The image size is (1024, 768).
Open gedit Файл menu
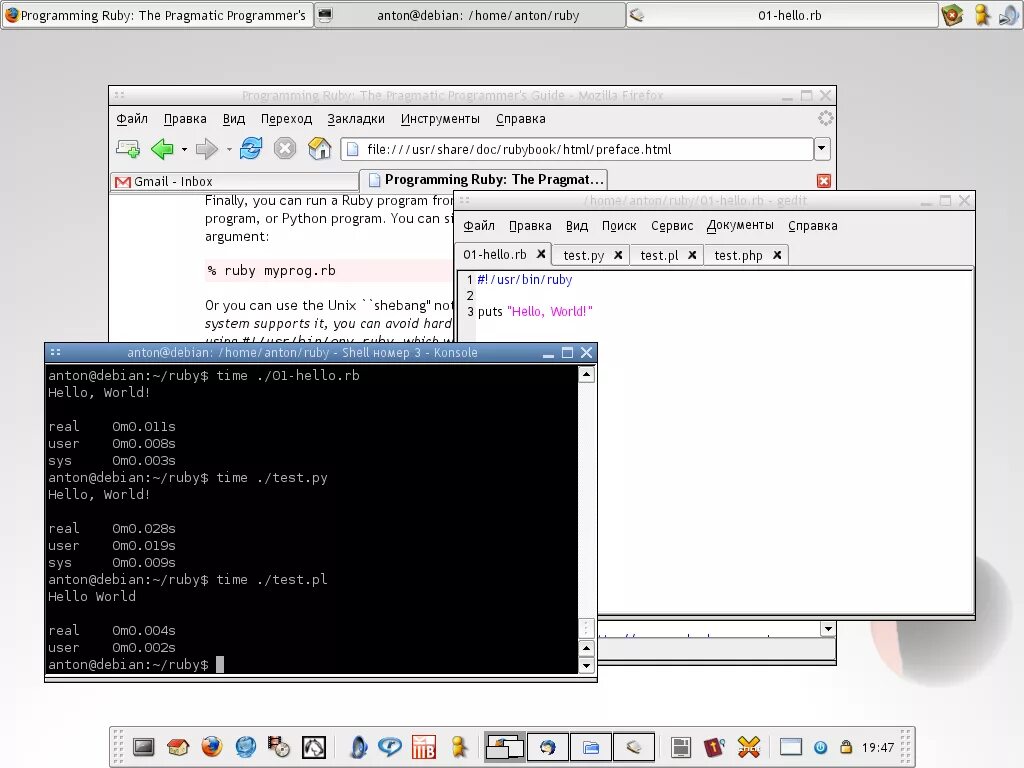tap(479, 226)
